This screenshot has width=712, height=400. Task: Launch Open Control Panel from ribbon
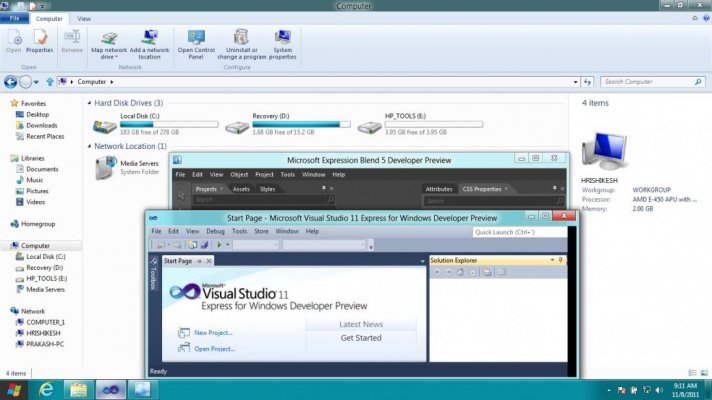pos(196,45)
